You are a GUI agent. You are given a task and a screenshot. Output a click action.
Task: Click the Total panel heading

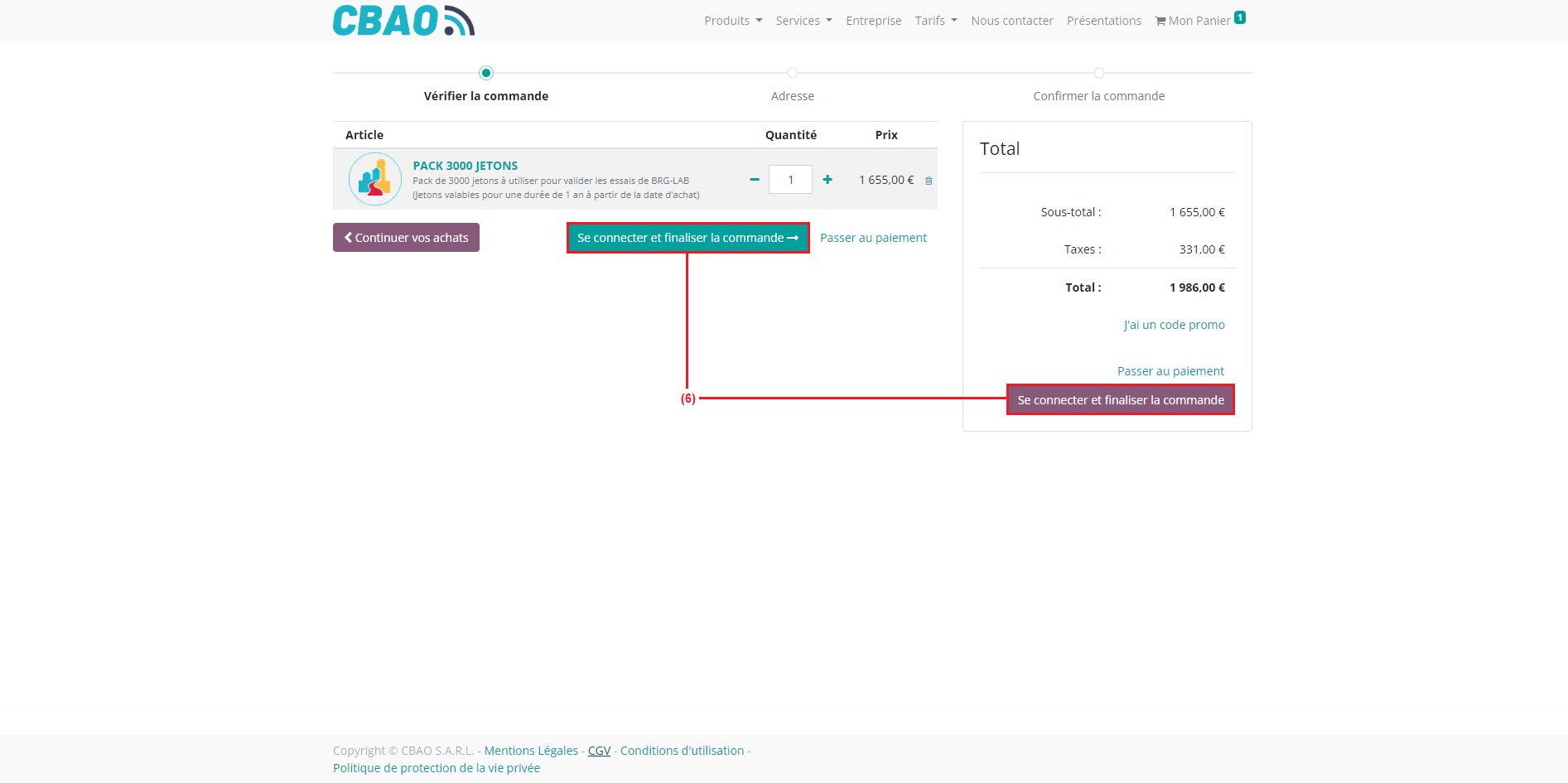click(x=1000, y=149)
